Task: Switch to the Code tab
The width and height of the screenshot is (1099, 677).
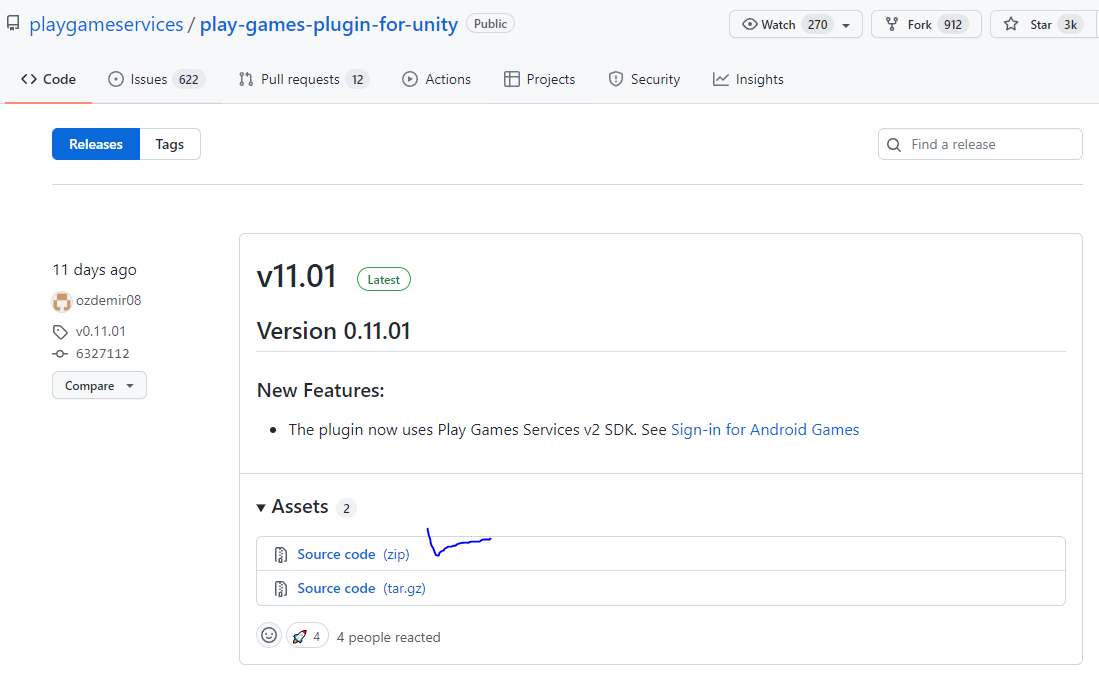Action: point(48,79)
